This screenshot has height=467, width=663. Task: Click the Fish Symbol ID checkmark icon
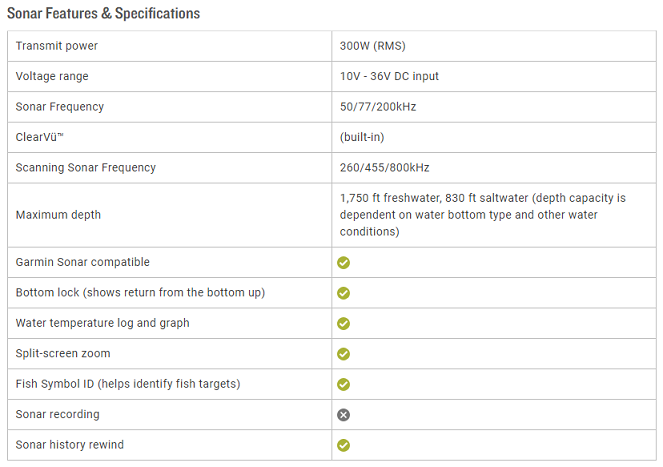tap(343, 384)
